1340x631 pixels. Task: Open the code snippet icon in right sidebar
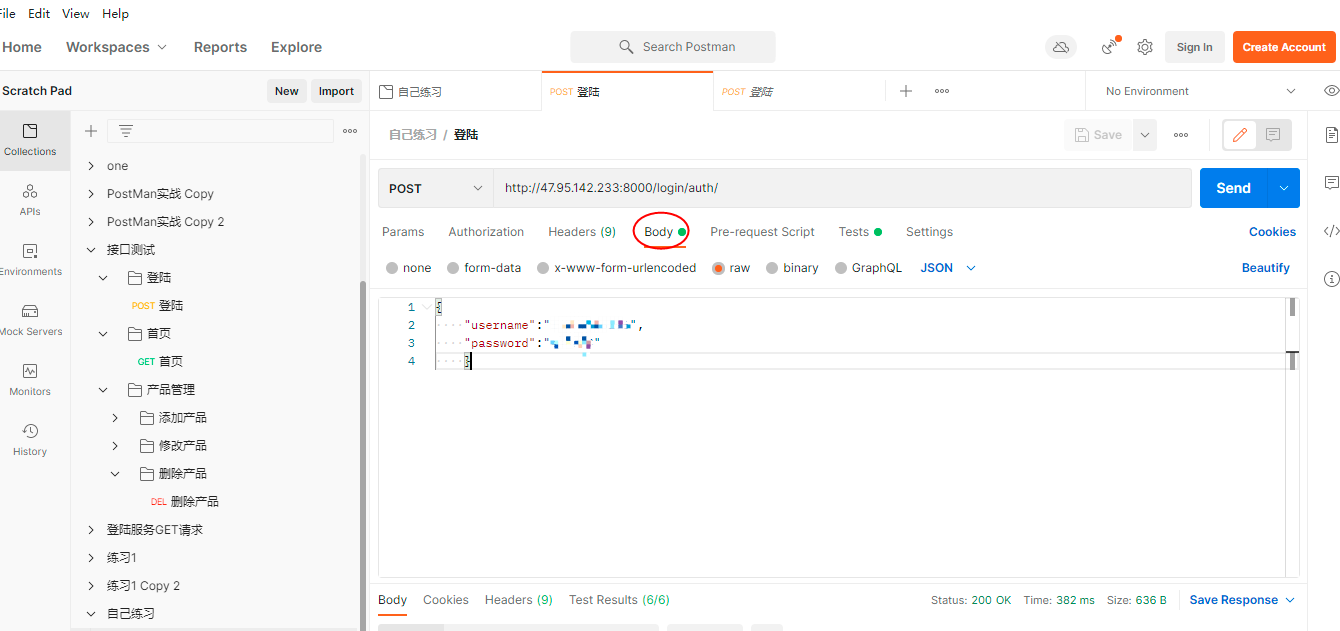click(1331, 231)
